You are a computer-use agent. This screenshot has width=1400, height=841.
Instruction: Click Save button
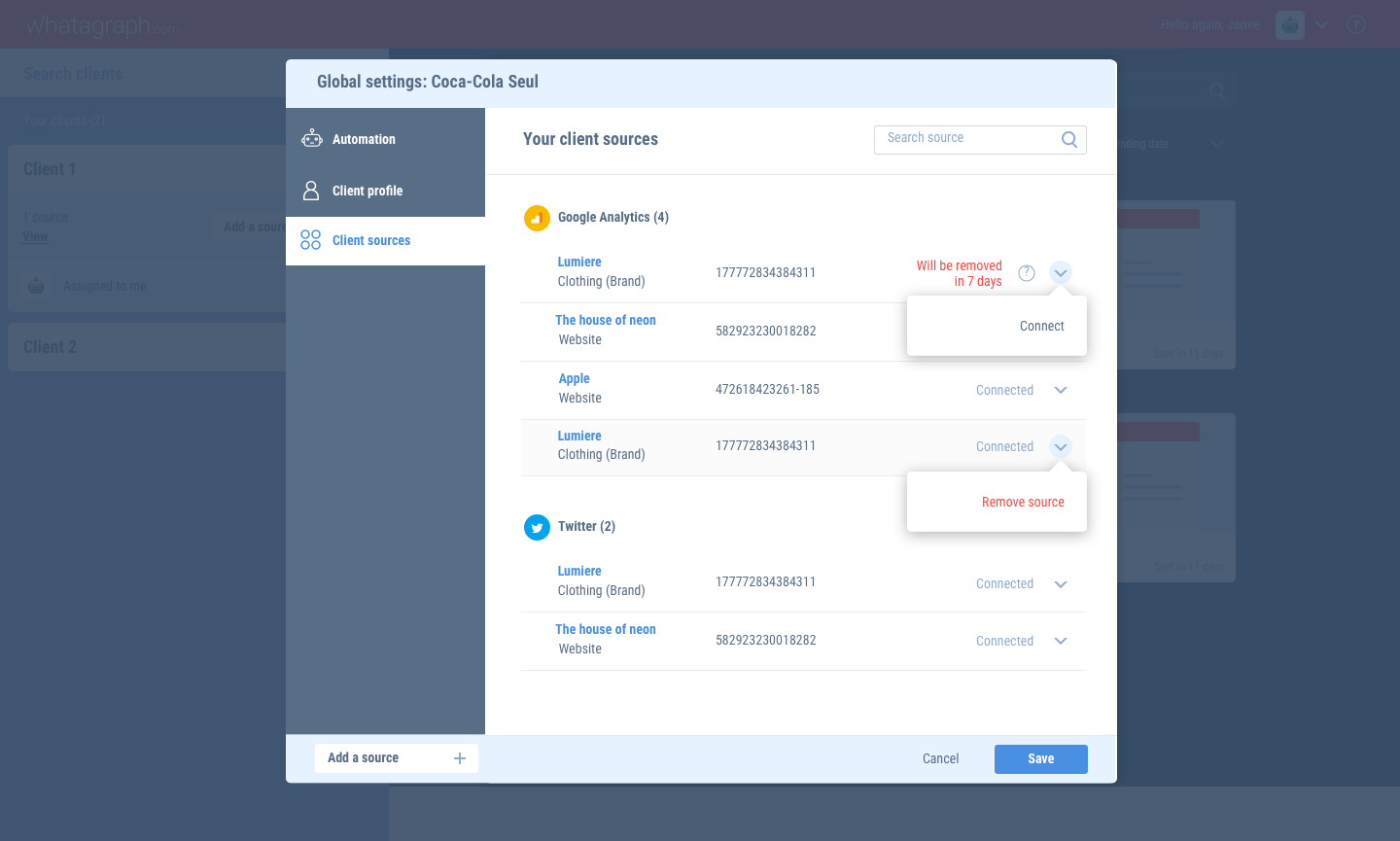[x=1041, y=759]
